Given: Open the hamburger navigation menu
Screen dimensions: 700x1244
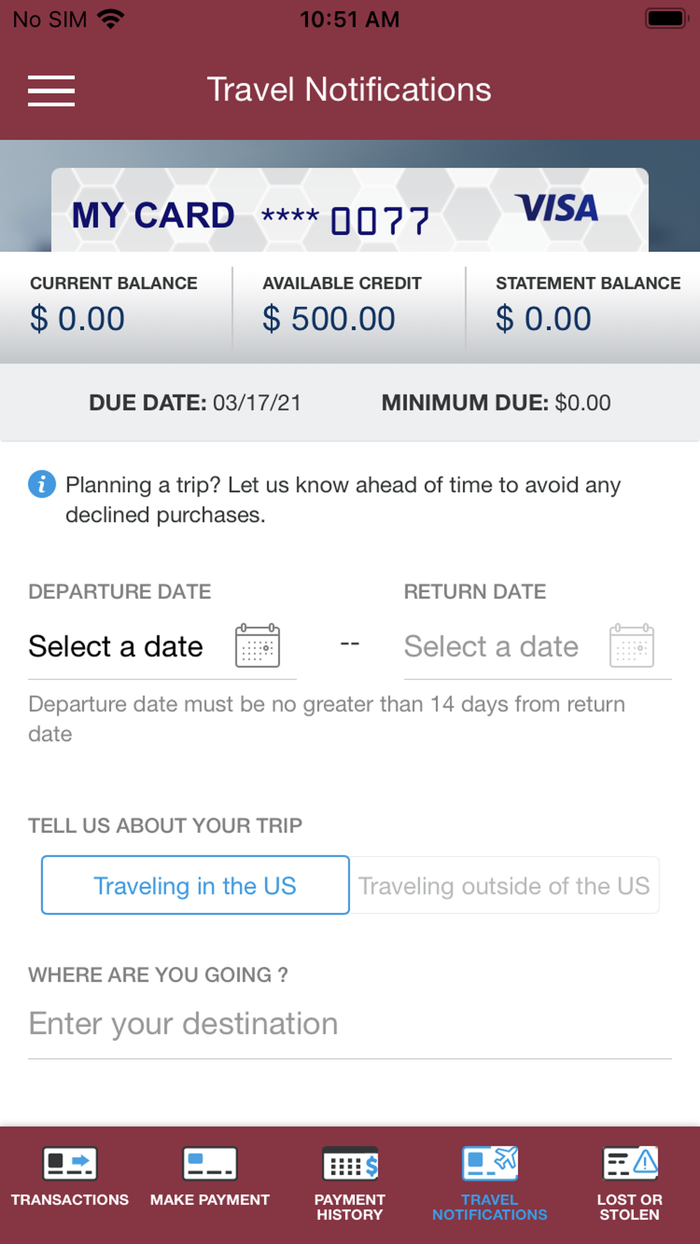Looking at the screenshot, I should [51, 90].
